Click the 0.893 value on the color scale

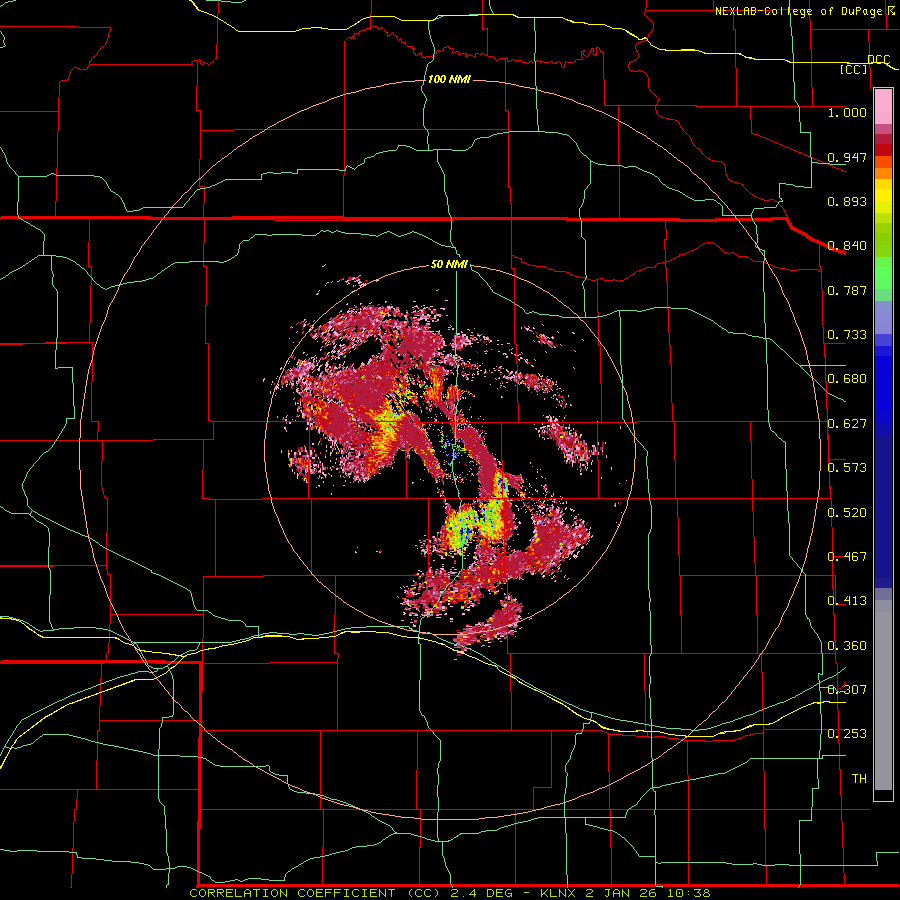(x=847, y=201)
